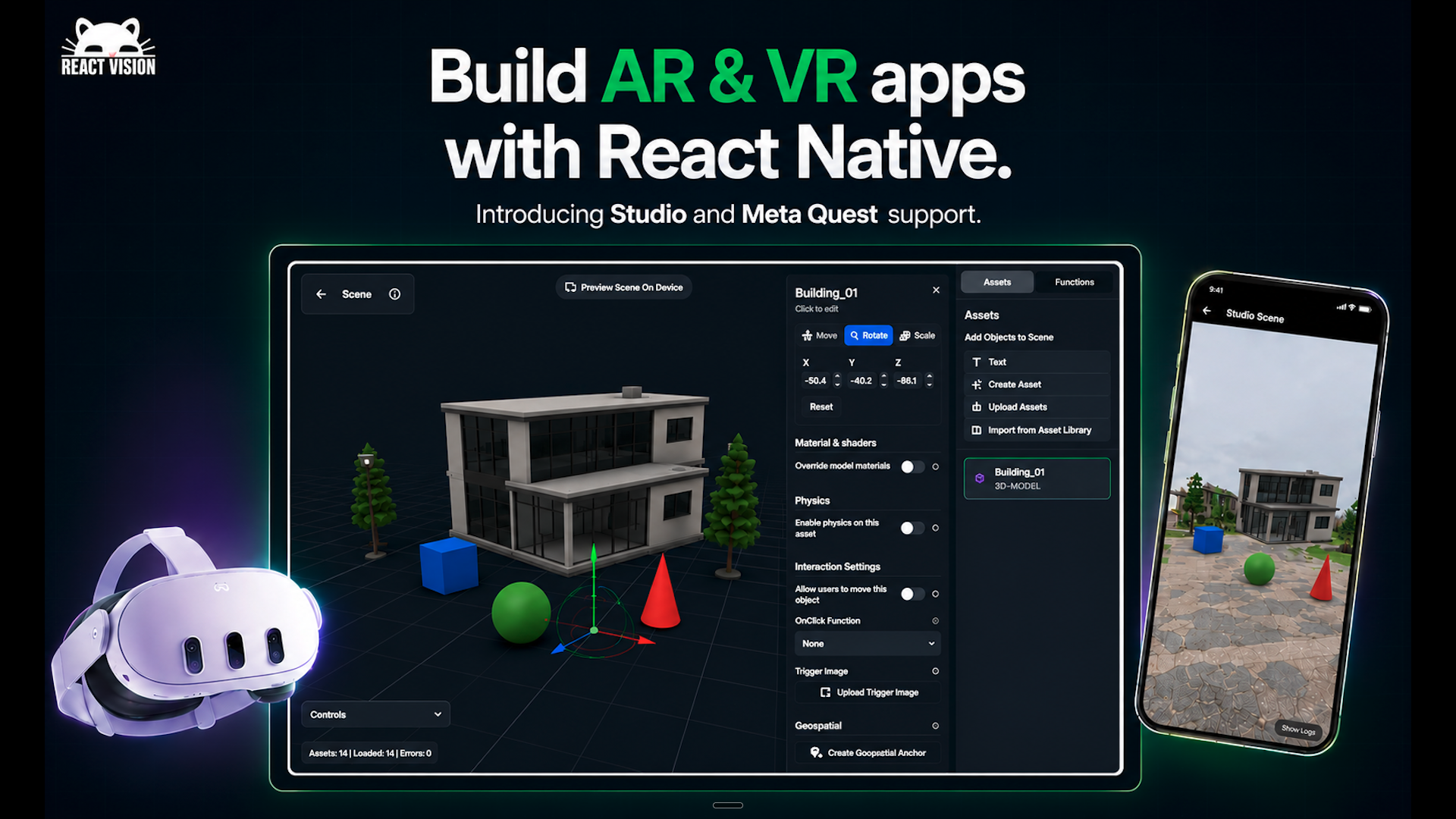
Task: Select the Move transform mode
Action: (820, 335)
